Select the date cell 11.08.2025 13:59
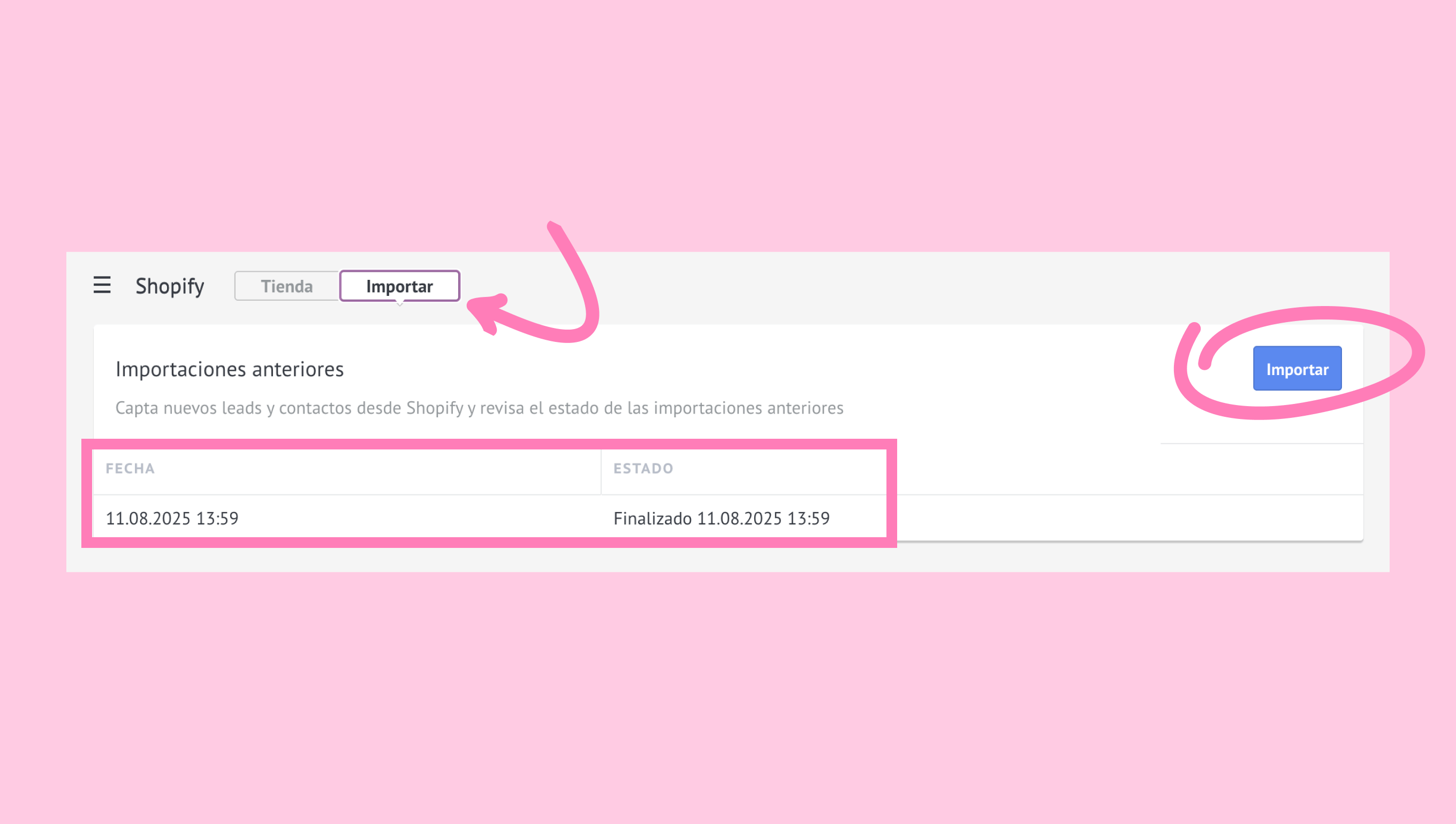Viewport: 1456px width, 824px height. [172, 518]
